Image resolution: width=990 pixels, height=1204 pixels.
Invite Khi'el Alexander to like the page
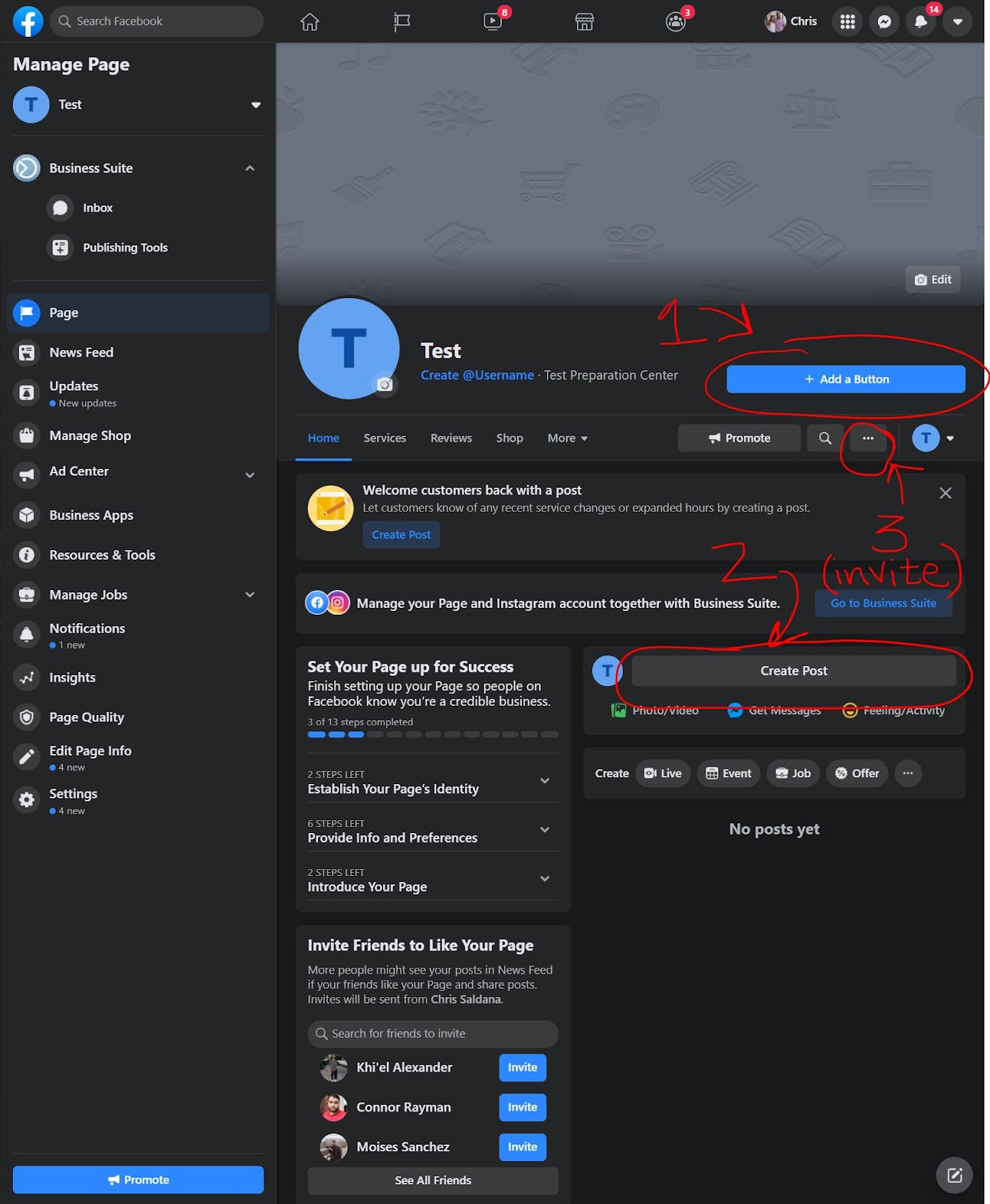(x=522, y=1068)
